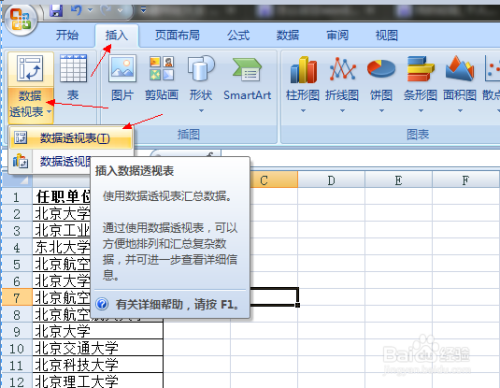Select row 7 header
This screenshot has width=500, height=388.
[17, 298]
